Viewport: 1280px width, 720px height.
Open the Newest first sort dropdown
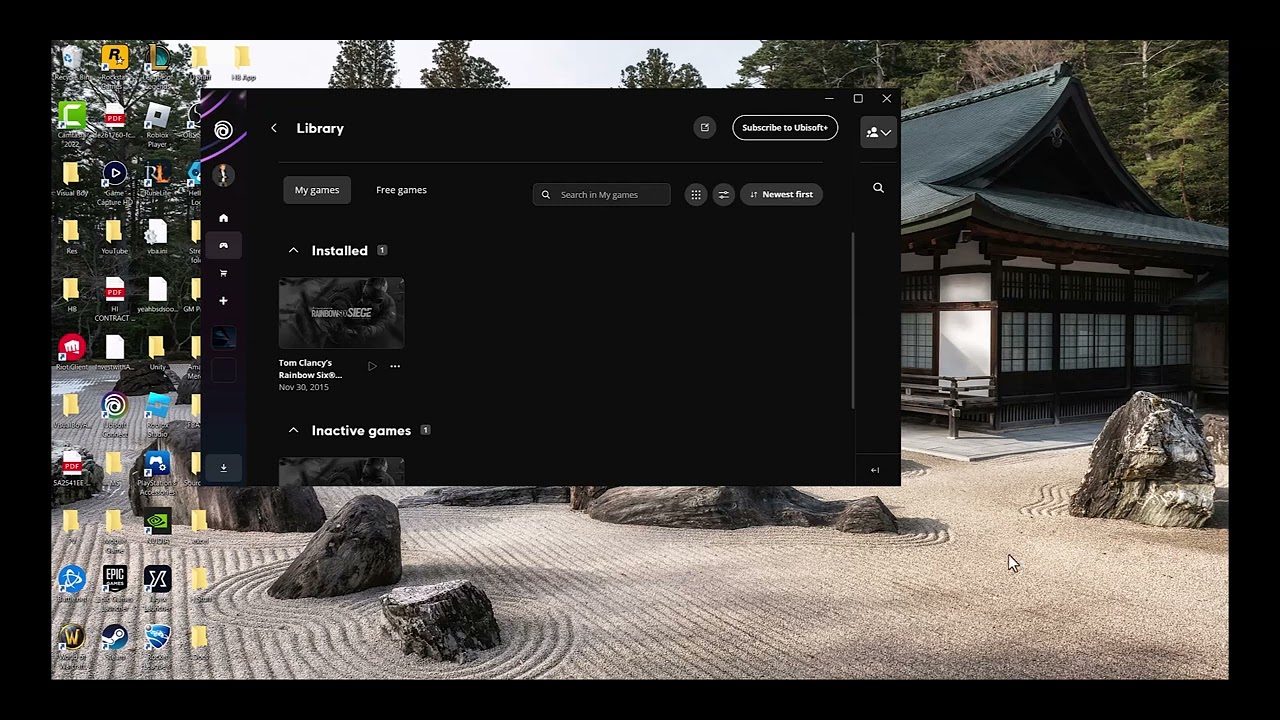point(781,194)
